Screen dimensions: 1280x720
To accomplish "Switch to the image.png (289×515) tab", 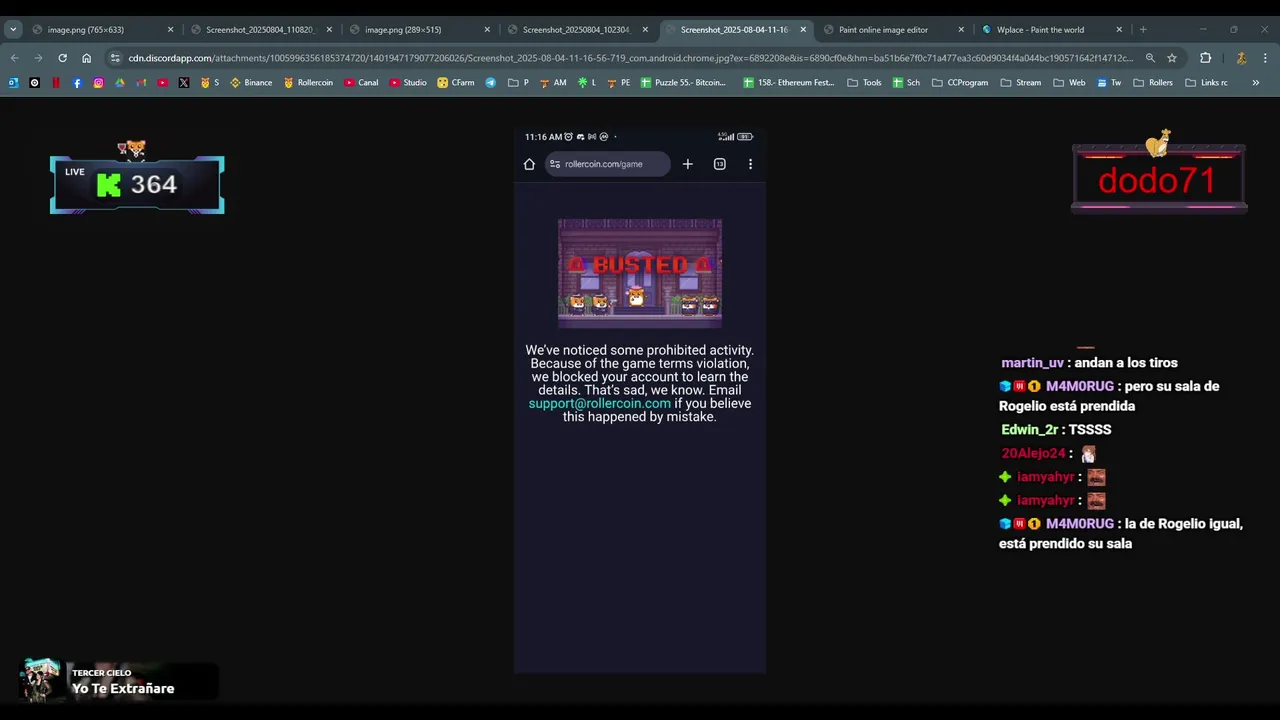I will 418,29.
